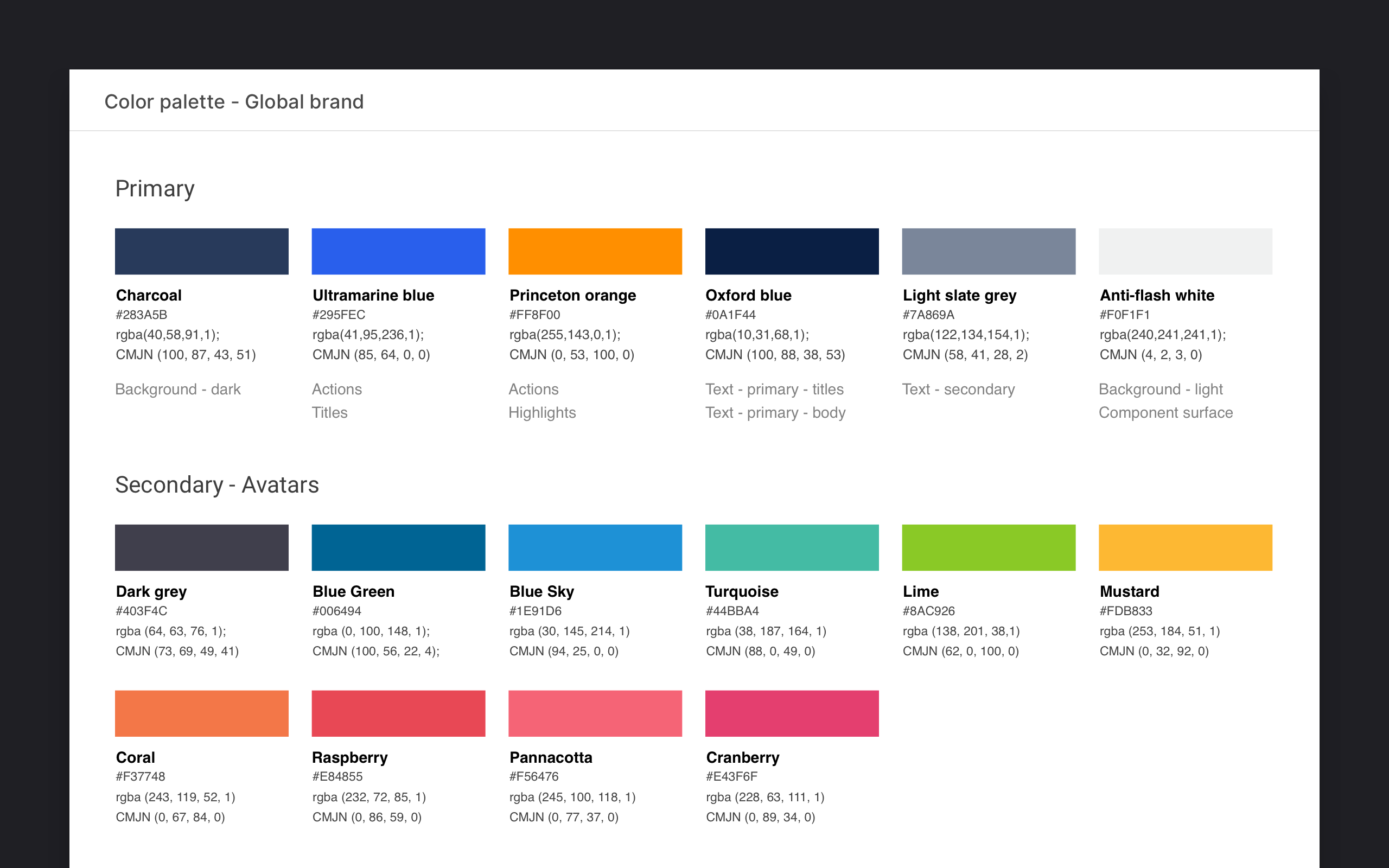
Task: Click the 'Anti-flash white' name
Action: coord(1157,295)
